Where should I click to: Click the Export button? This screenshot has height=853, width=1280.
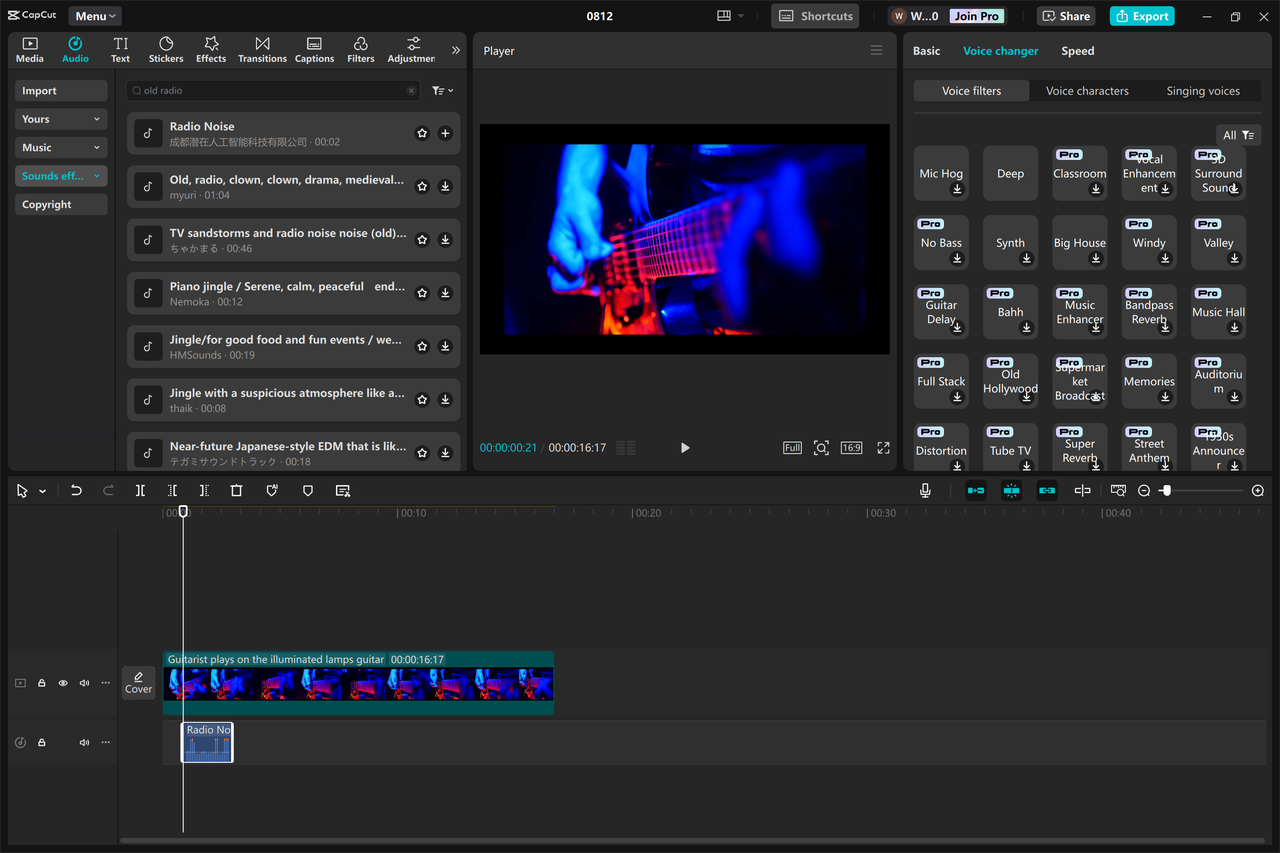[1141, 16]
